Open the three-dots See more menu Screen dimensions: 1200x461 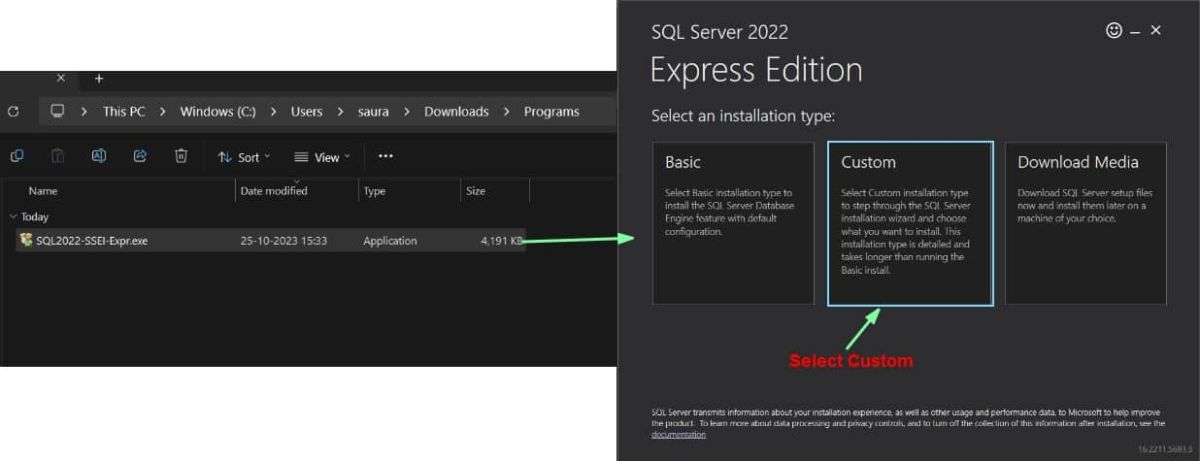(x=386, y=156)
